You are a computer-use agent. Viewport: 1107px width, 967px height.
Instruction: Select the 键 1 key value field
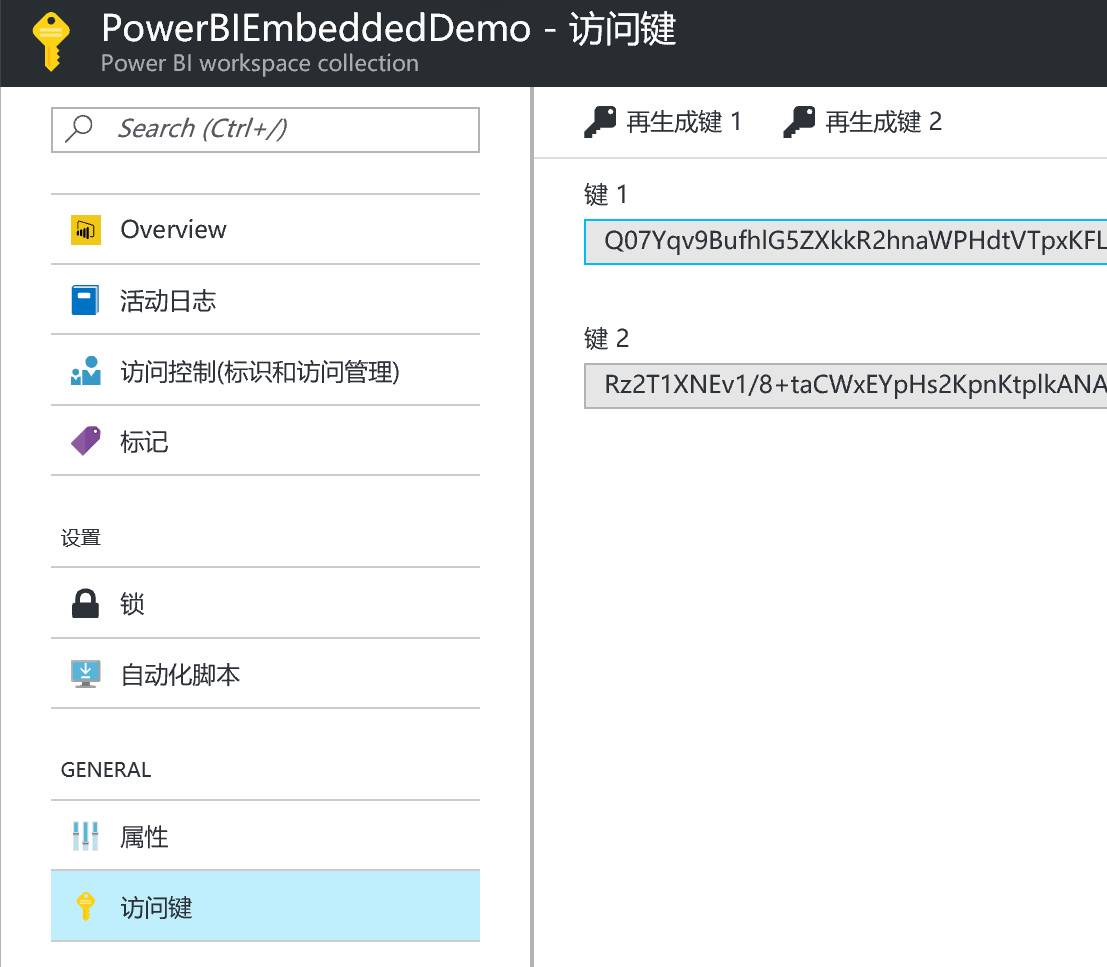click(x=846, y=242)
